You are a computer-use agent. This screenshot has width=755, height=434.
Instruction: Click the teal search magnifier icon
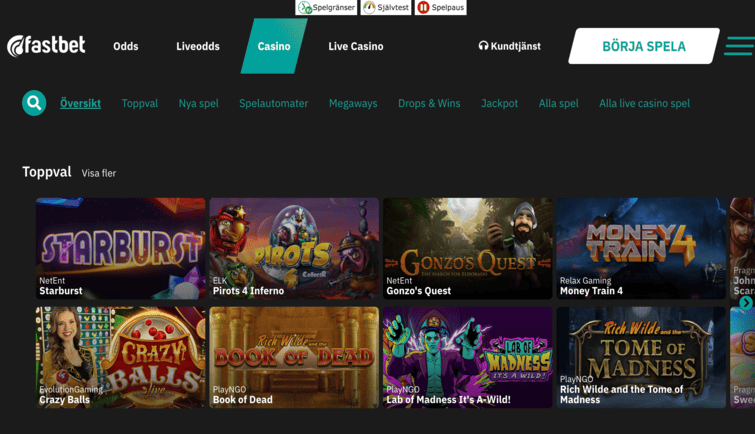[34, 103]
